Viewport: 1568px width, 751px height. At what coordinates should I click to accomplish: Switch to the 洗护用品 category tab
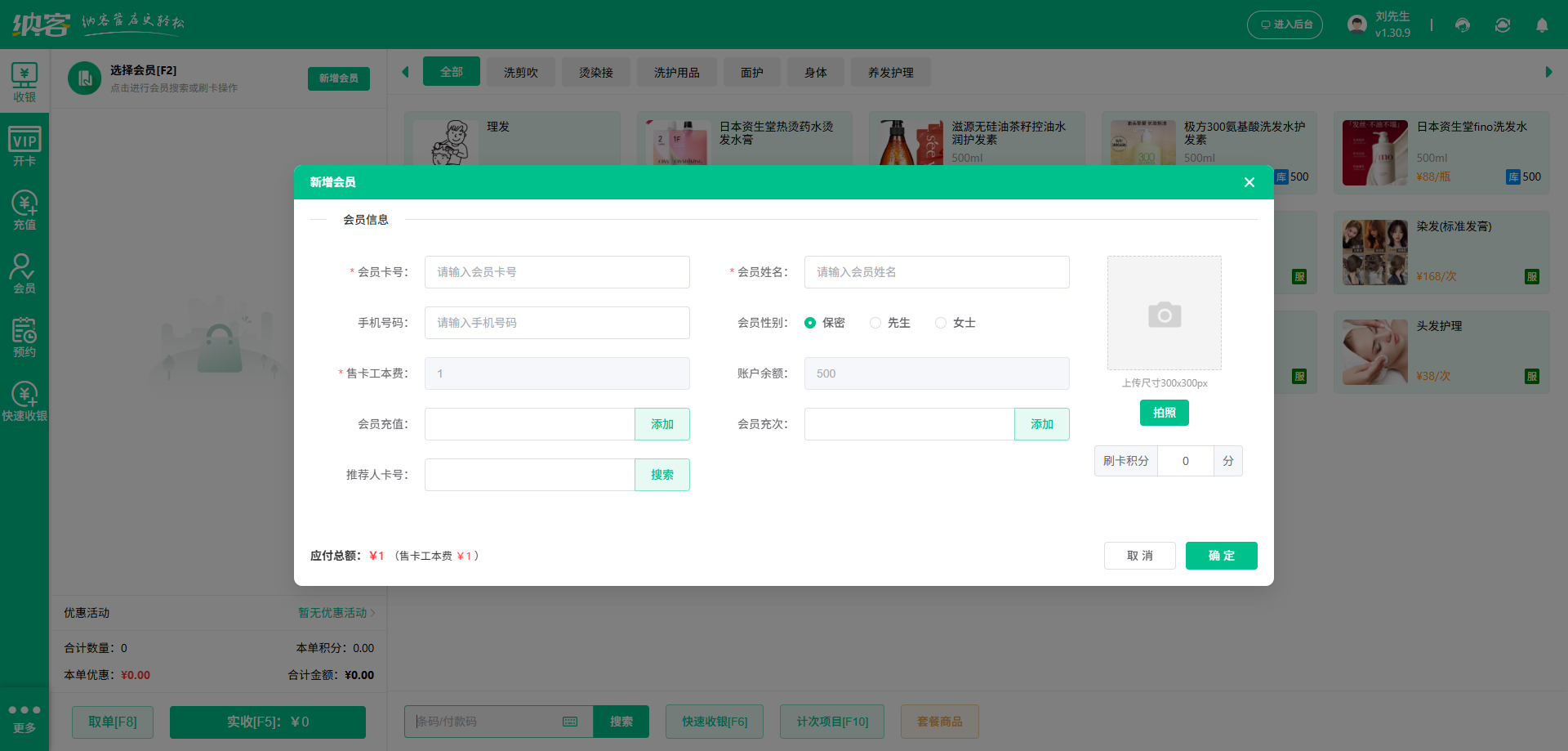point(676,72)
